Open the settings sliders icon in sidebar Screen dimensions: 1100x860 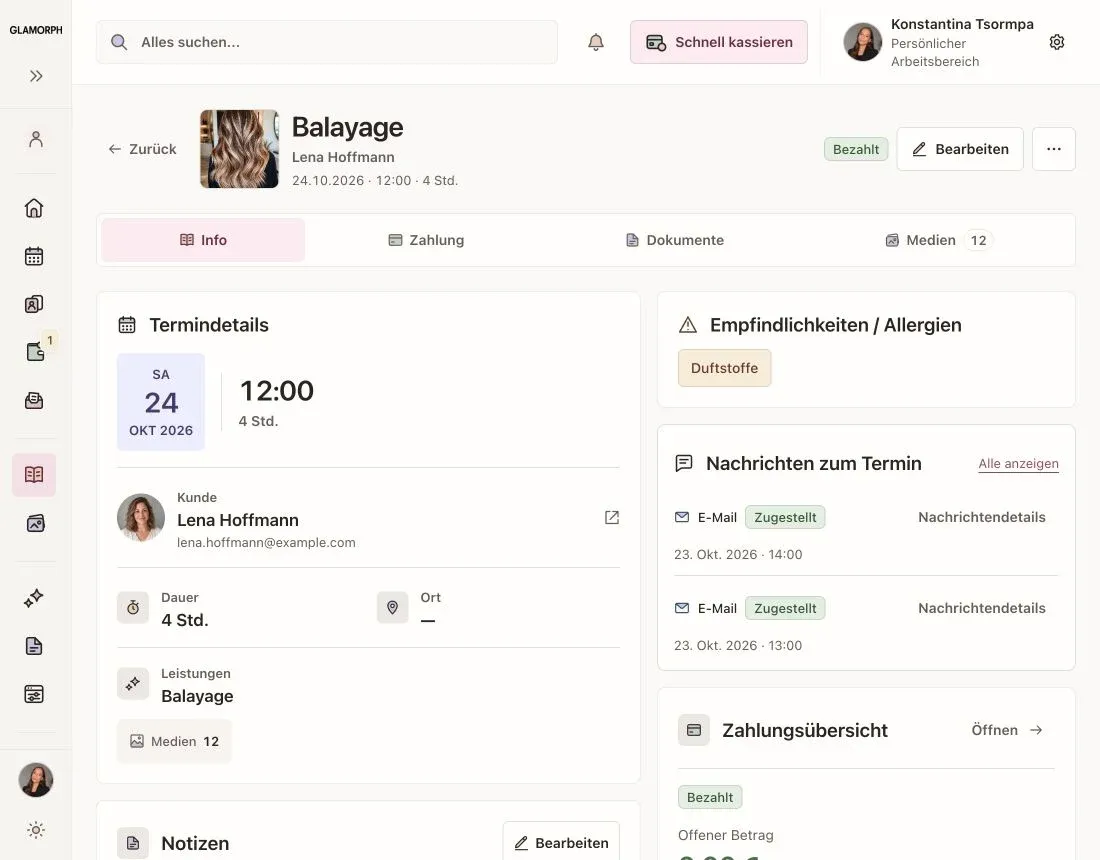click(x=34, y=694)
